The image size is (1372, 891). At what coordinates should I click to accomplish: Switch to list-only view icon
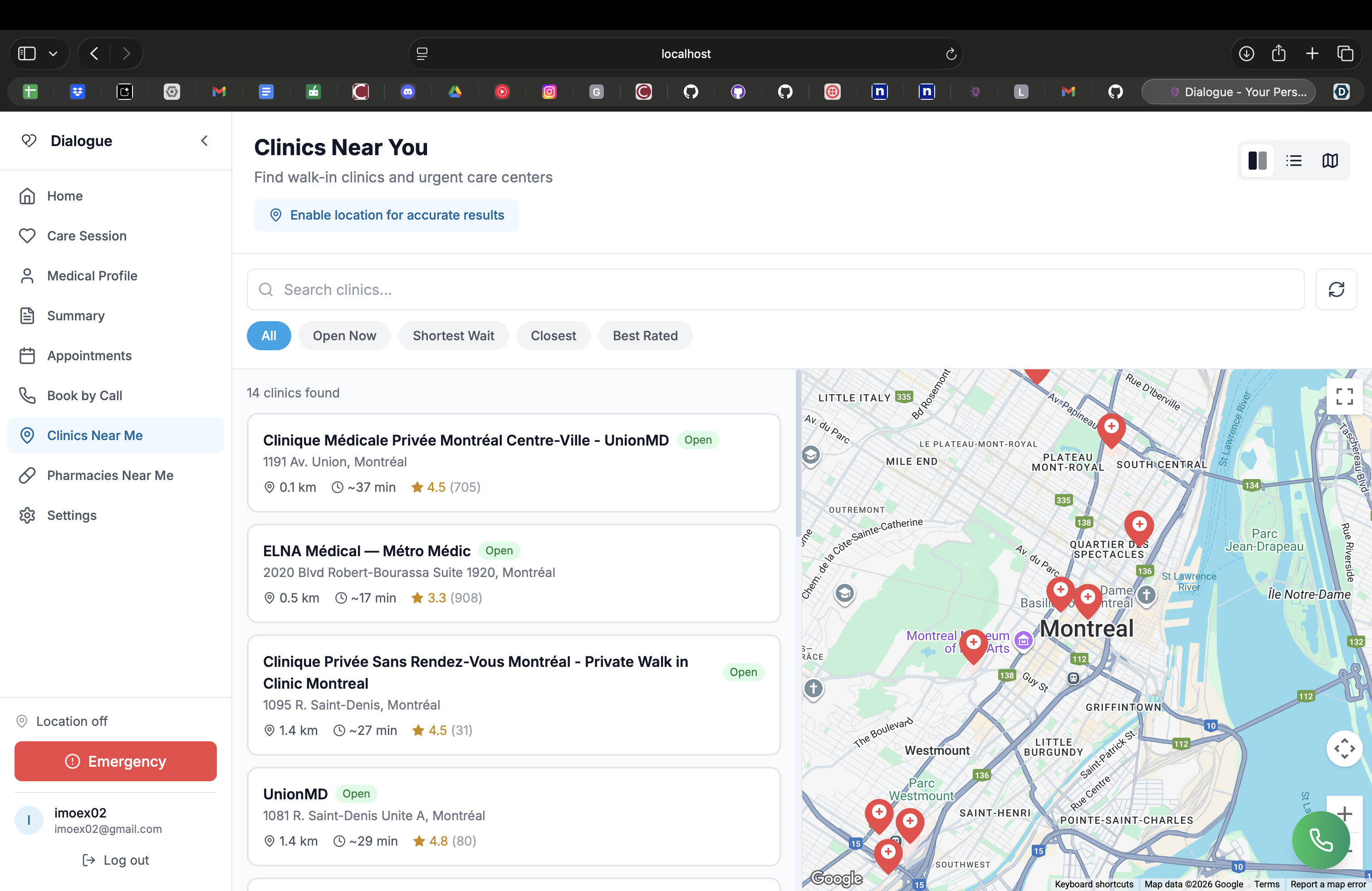1293,161
